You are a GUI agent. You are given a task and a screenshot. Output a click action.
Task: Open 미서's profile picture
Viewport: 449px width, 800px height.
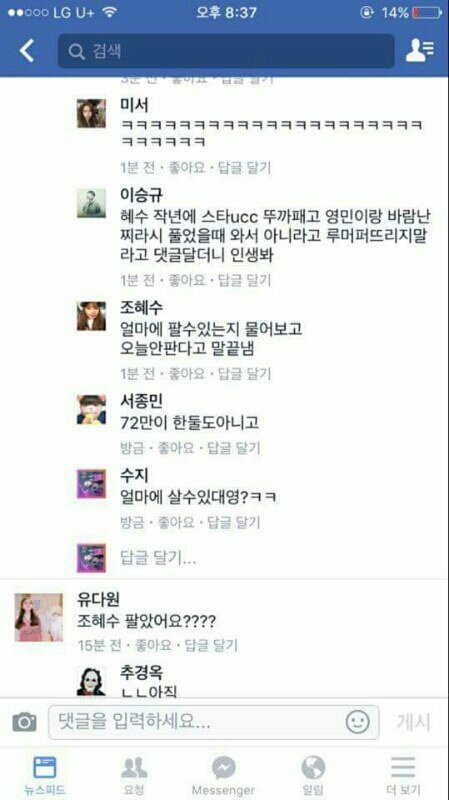[x=91, y=113]
